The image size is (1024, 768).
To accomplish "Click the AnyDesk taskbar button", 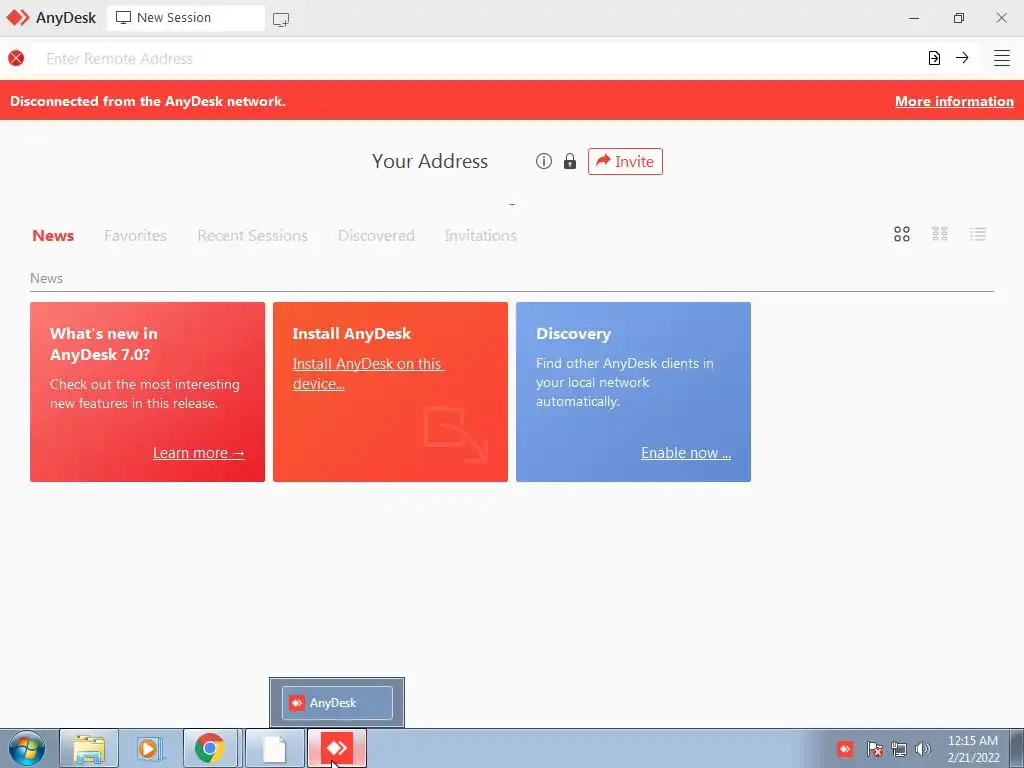I will click(337, 748).
